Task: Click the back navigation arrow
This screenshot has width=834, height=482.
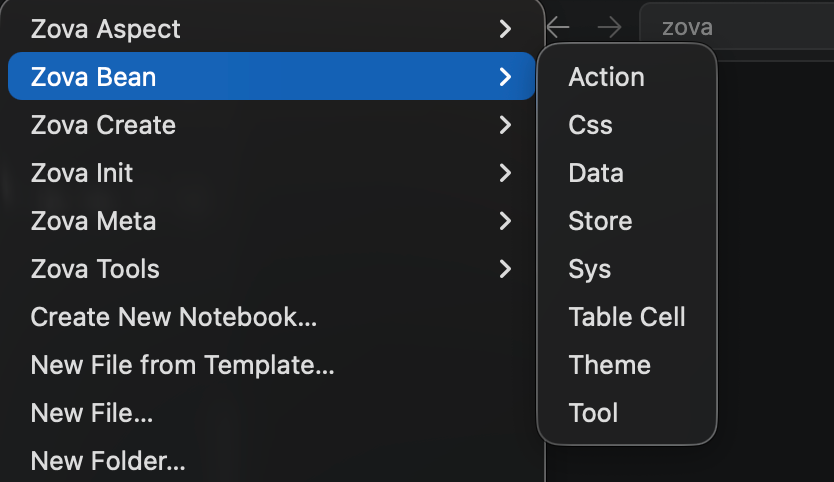Action: click(x=559, y=28)
